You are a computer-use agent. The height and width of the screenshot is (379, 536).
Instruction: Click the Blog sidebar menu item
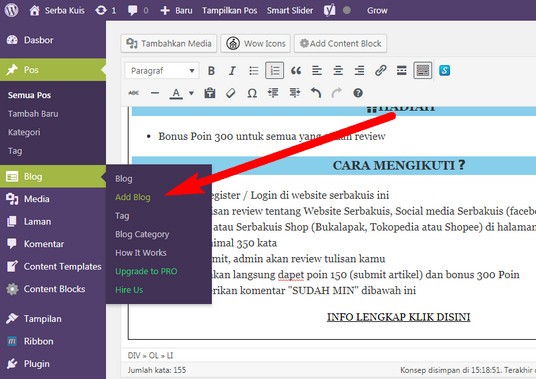coord(53,176)
